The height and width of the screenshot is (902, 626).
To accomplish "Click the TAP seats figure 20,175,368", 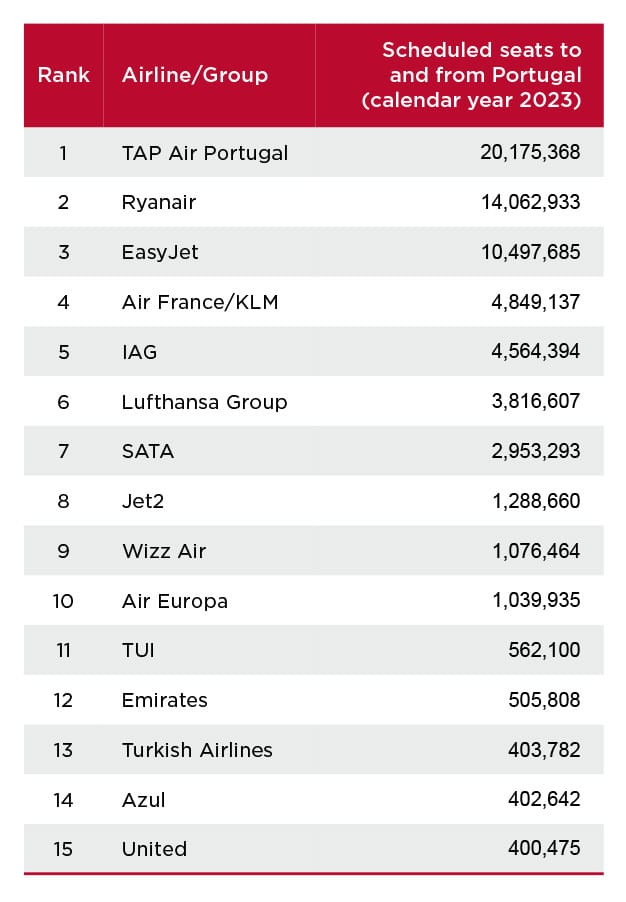I will [x=530, y=152].
